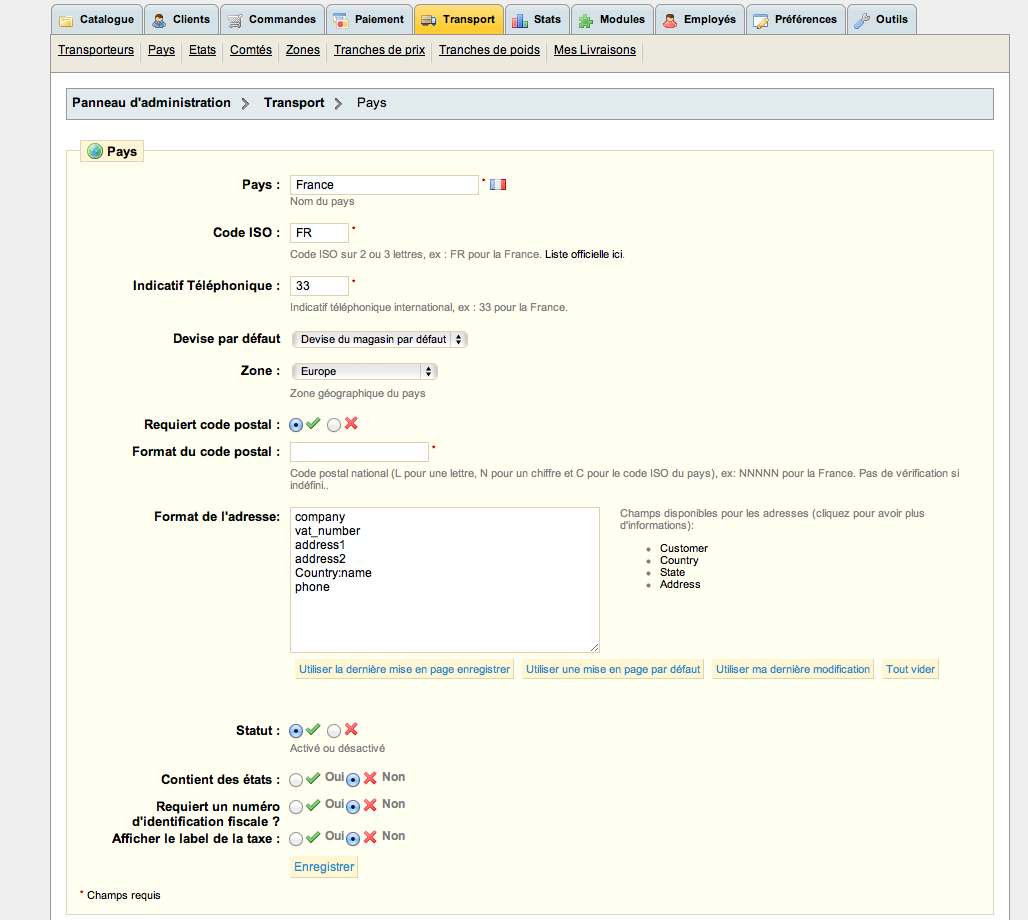Viewport: 1028px width, 920px height.
Task: Click the Paiement card icon
Action: [340, 21]
